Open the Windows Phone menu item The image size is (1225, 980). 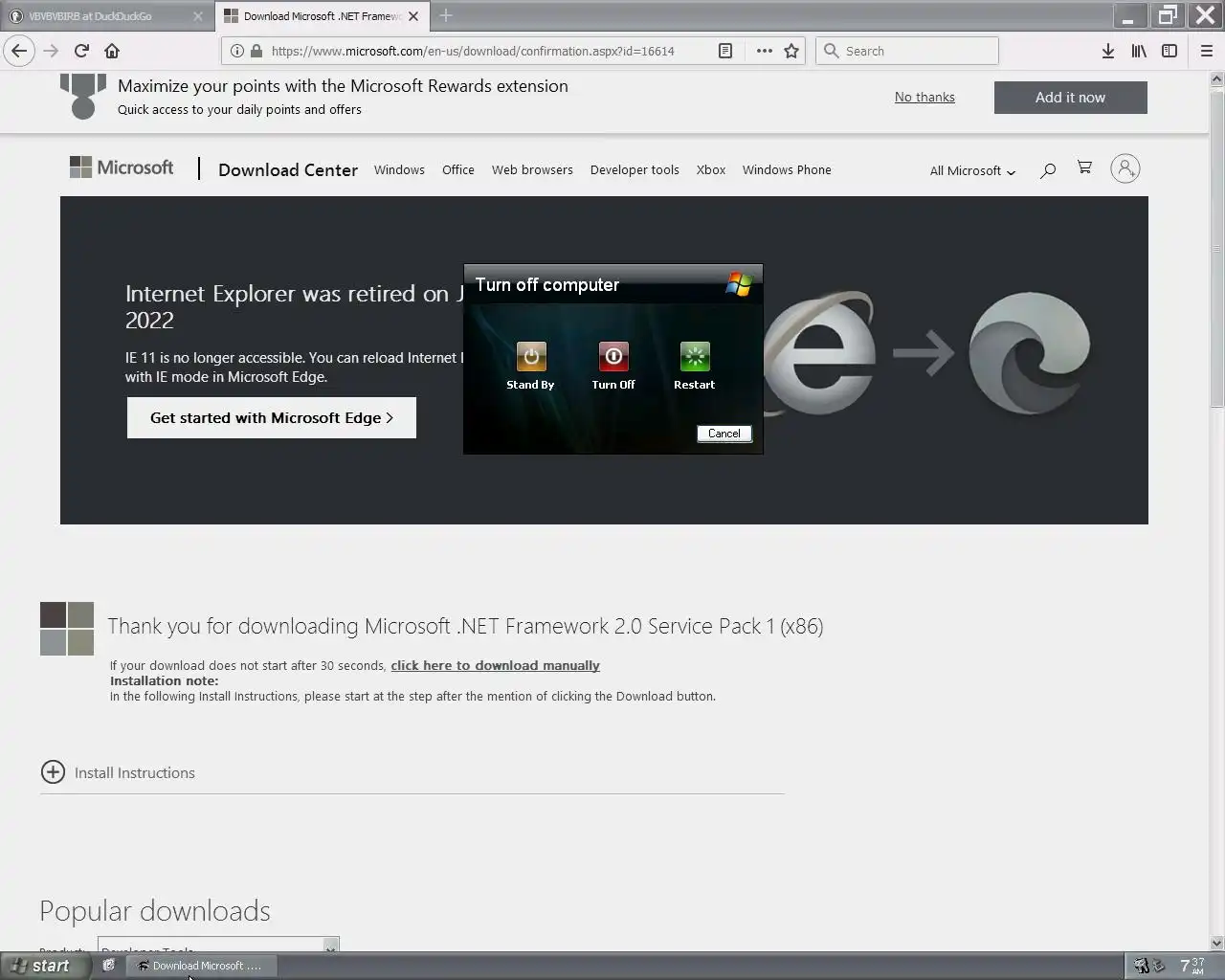point(787,169)
